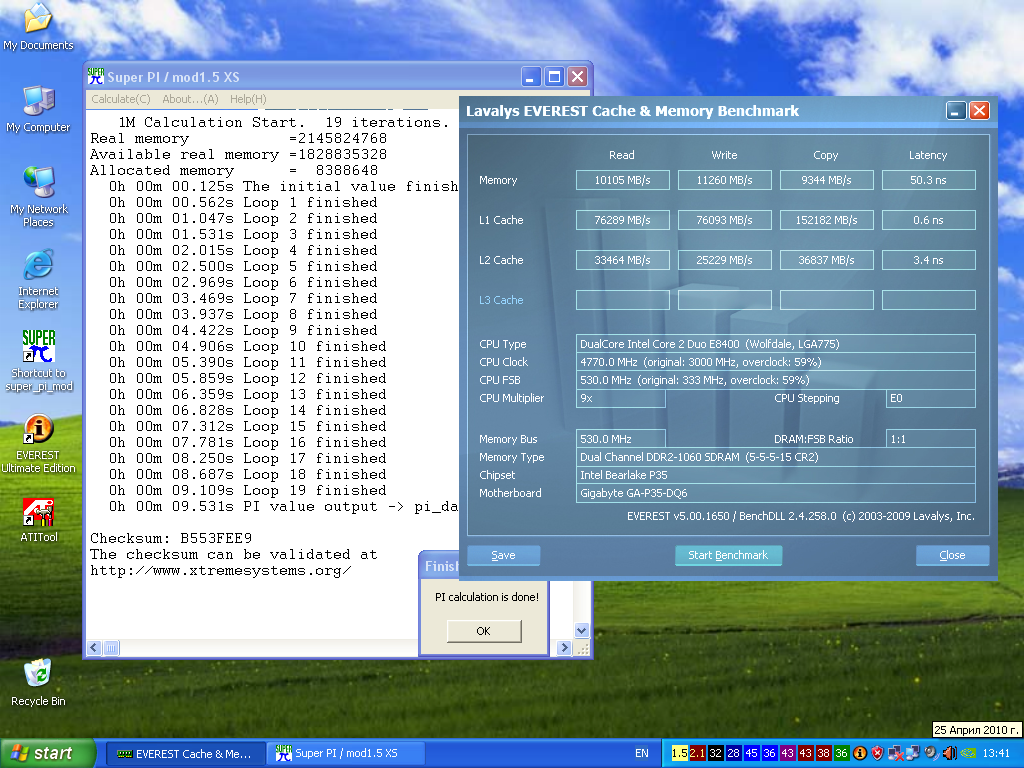Image resolution: width=1024 pixels, height=768 pixels.
Task: Select the super_pi_mod shortcut icon on desktop
Action: click(x=39, y=360)
